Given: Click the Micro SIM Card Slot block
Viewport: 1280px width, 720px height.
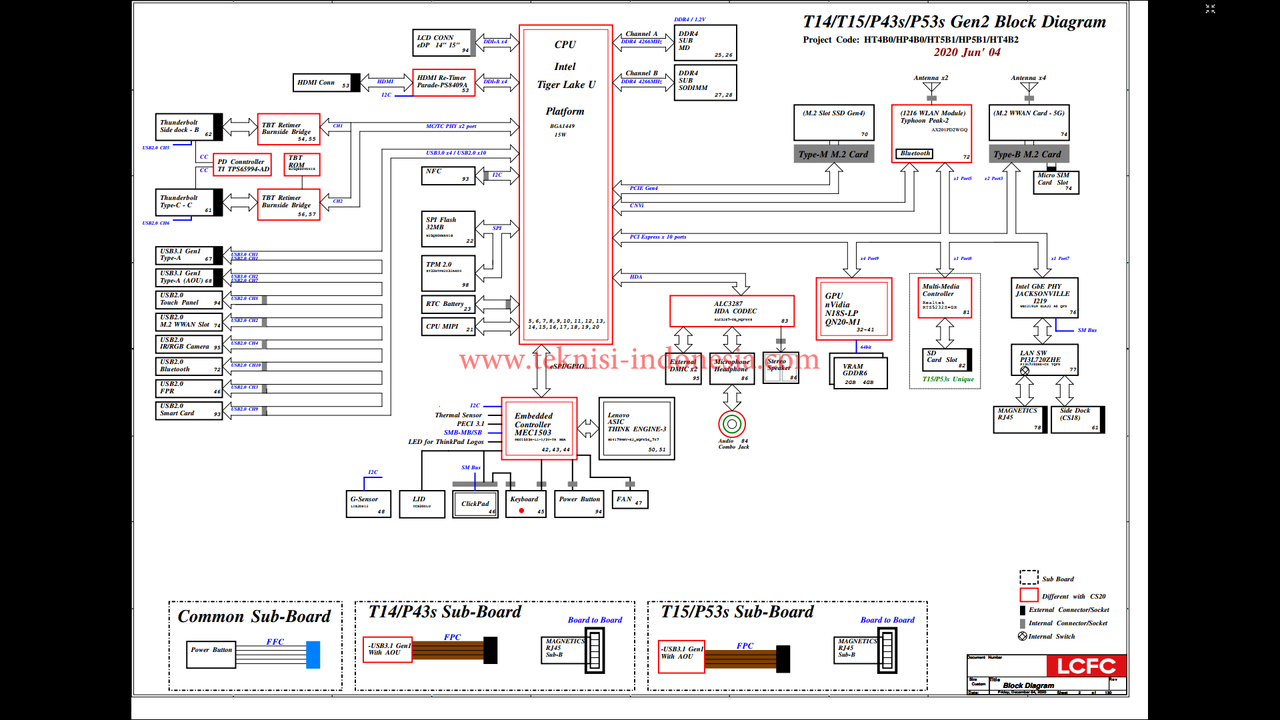Looking at the screenshot, I should tap(1054, 183).
